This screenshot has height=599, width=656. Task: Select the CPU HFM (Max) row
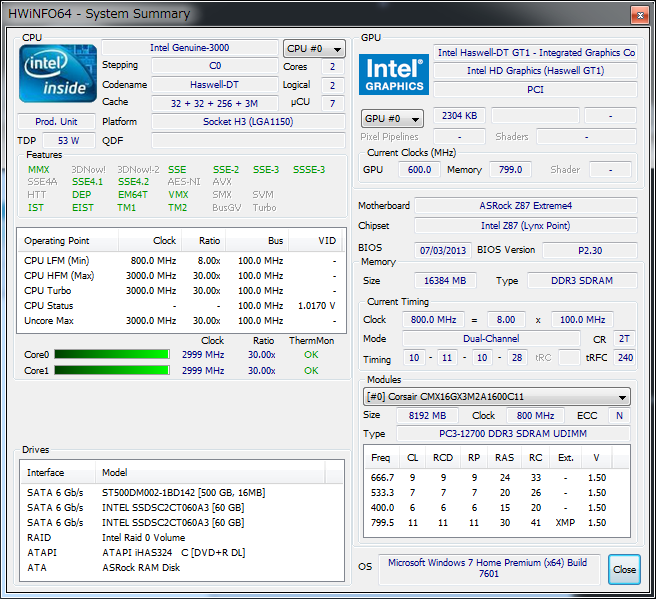tap(181, 276)
